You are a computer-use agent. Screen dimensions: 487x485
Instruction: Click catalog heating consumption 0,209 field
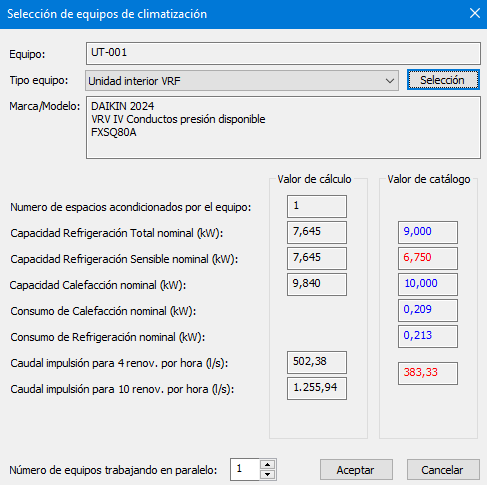[428, 310]
